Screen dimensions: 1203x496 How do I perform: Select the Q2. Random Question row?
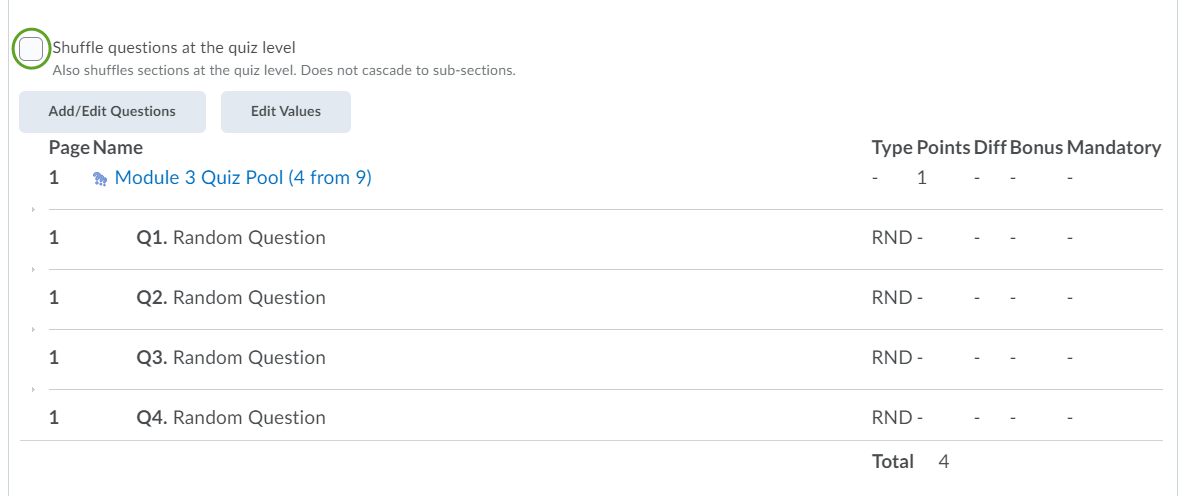(231, 298)
